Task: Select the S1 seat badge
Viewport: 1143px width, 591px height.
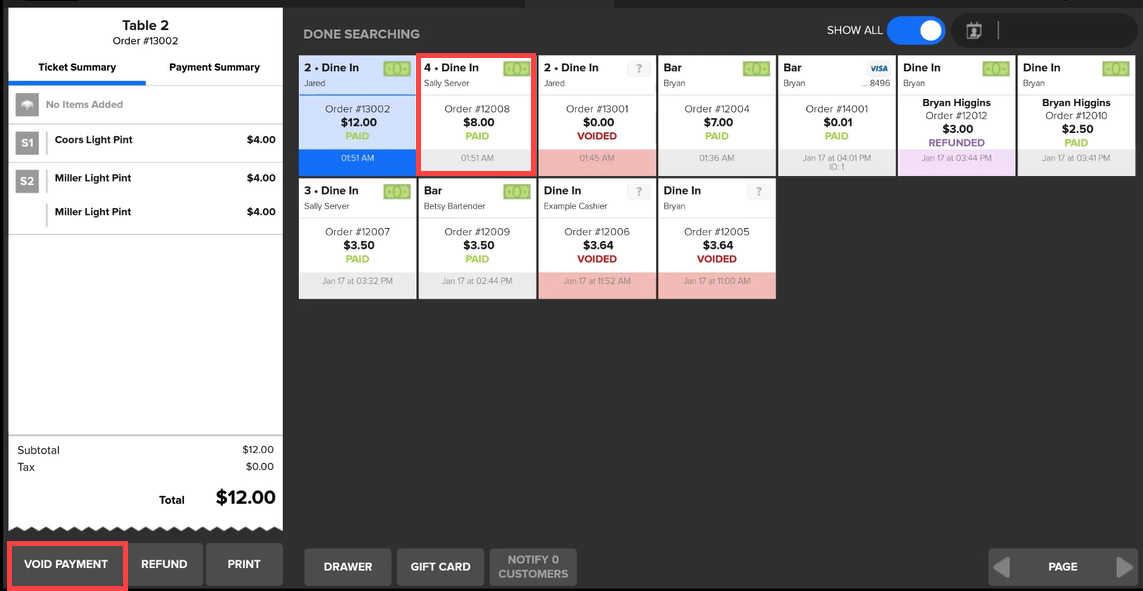Action: [x=27, y=145]
